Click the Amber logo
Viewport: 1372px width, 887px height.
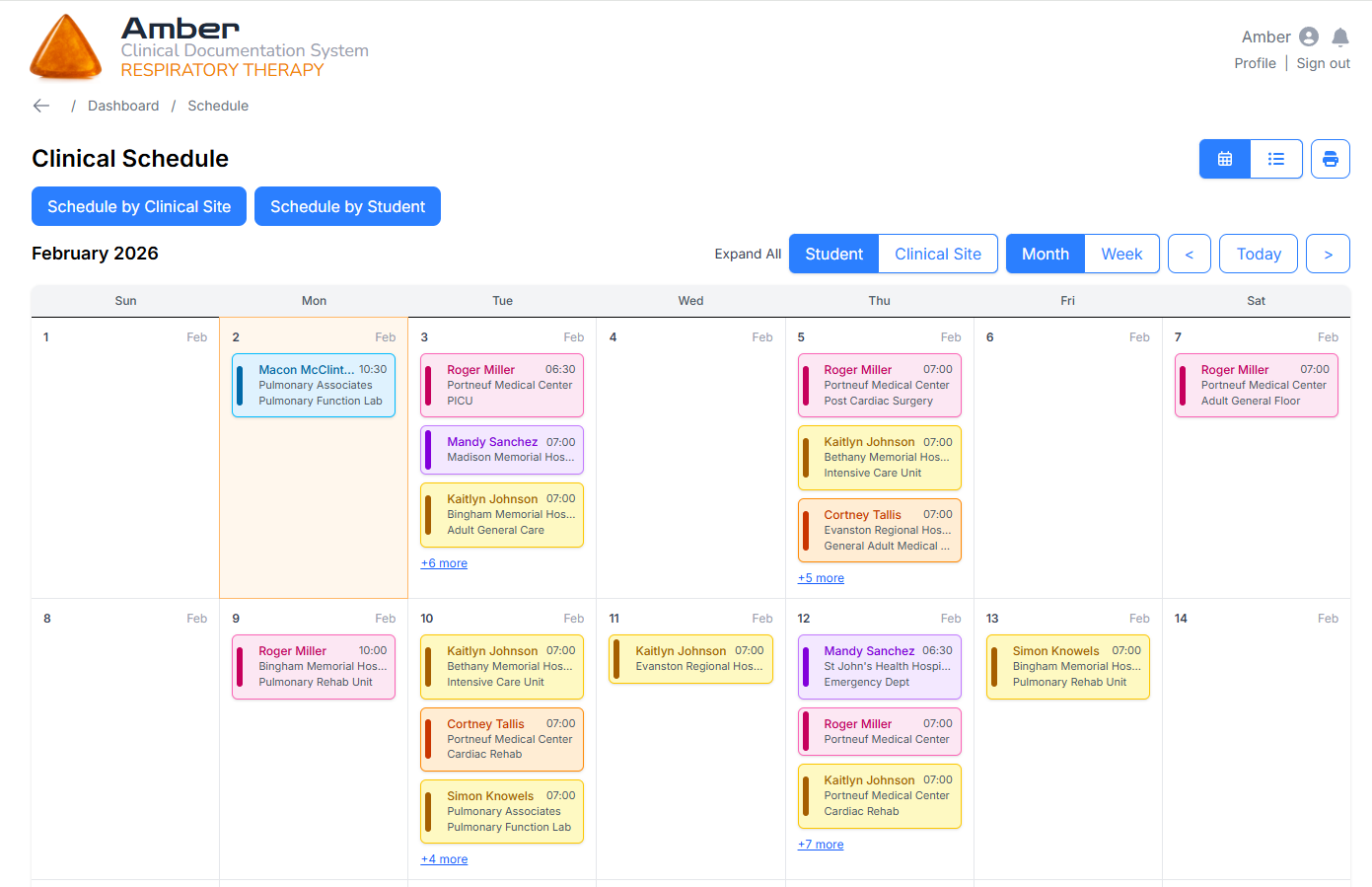tap(66, 47)
